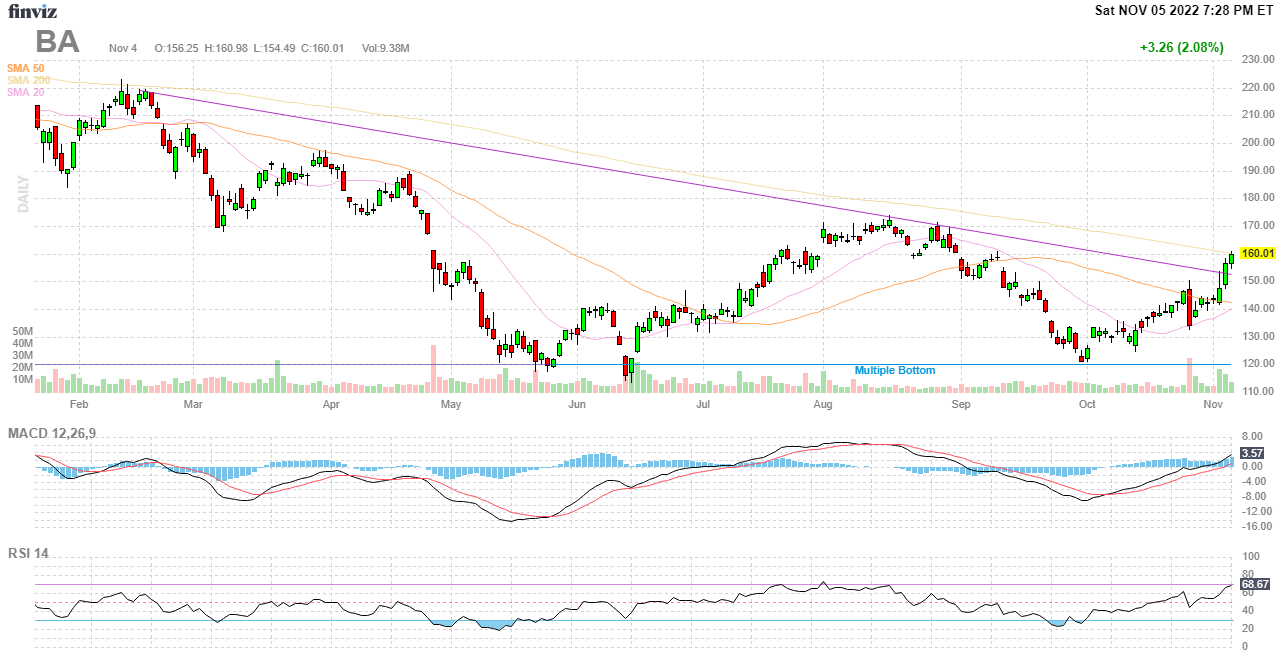The image size is (1282, 662).
Task: Click the 50M volume axis label
Action: [x=24, y=331]
